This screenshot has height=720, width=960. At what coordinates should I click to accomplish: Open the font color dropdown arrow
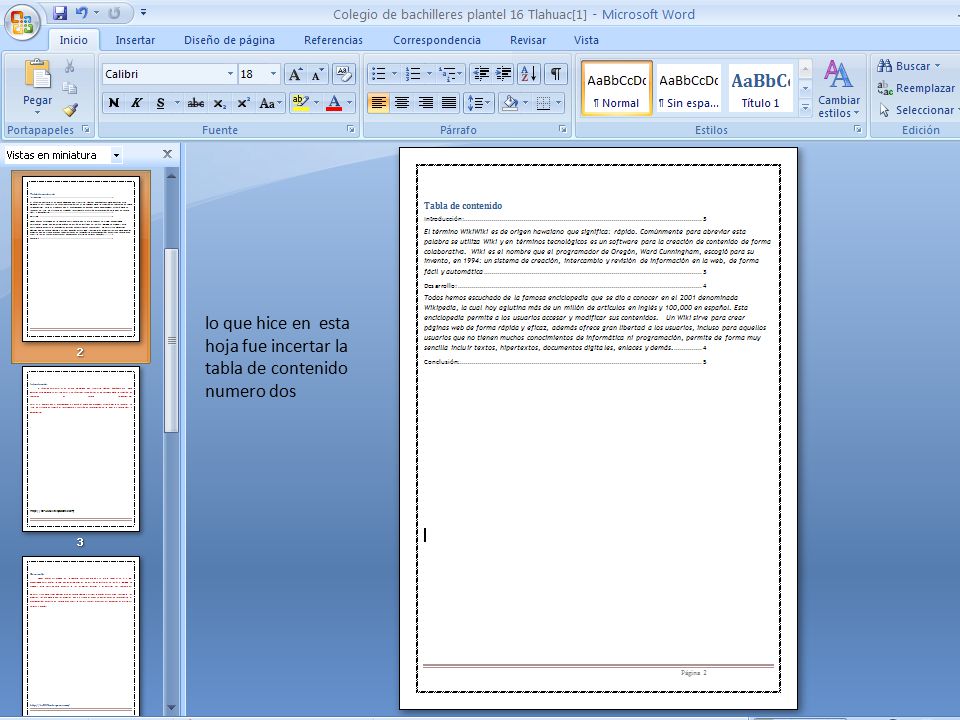tap(350, 103)
